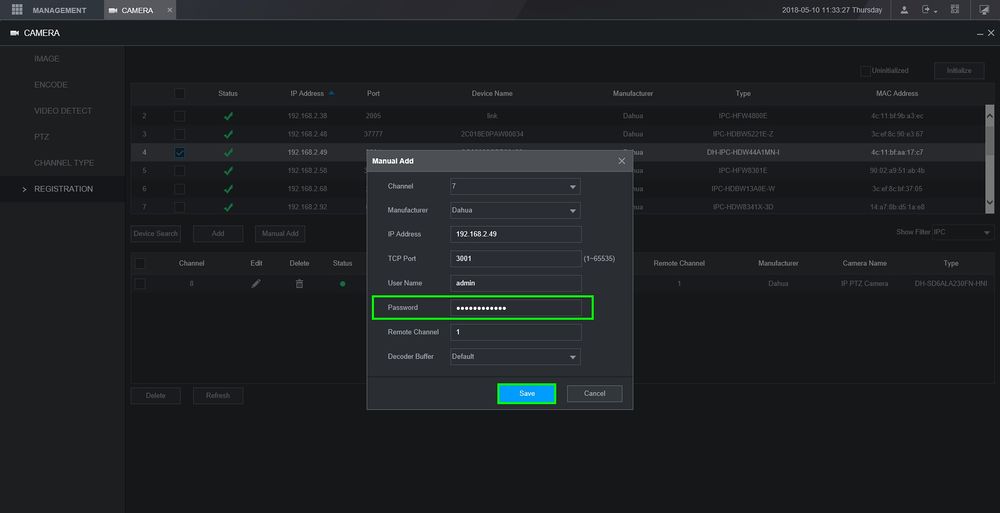The image size is (1000, 513).
Task: Click the user account icon
Action: [904, 10]
